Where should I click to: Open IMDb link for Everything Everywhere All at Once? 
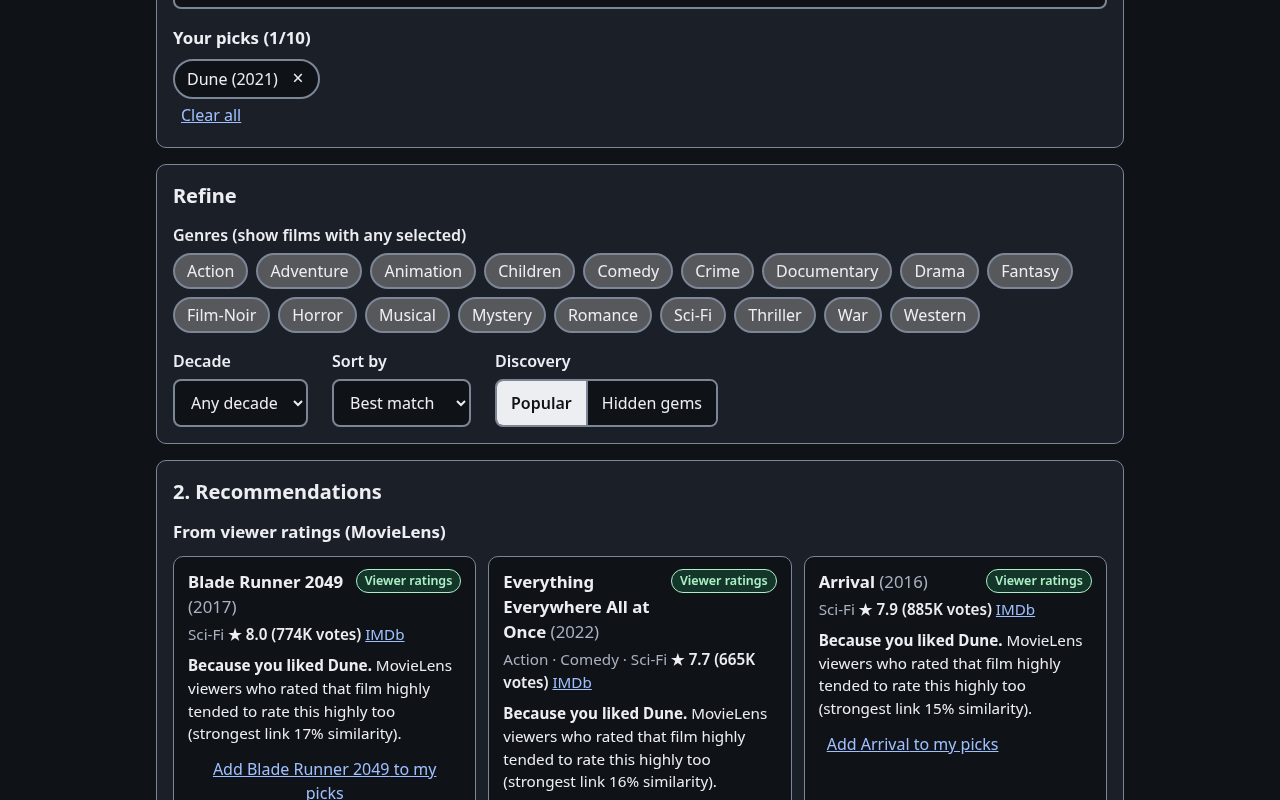[x=572, y=682]
